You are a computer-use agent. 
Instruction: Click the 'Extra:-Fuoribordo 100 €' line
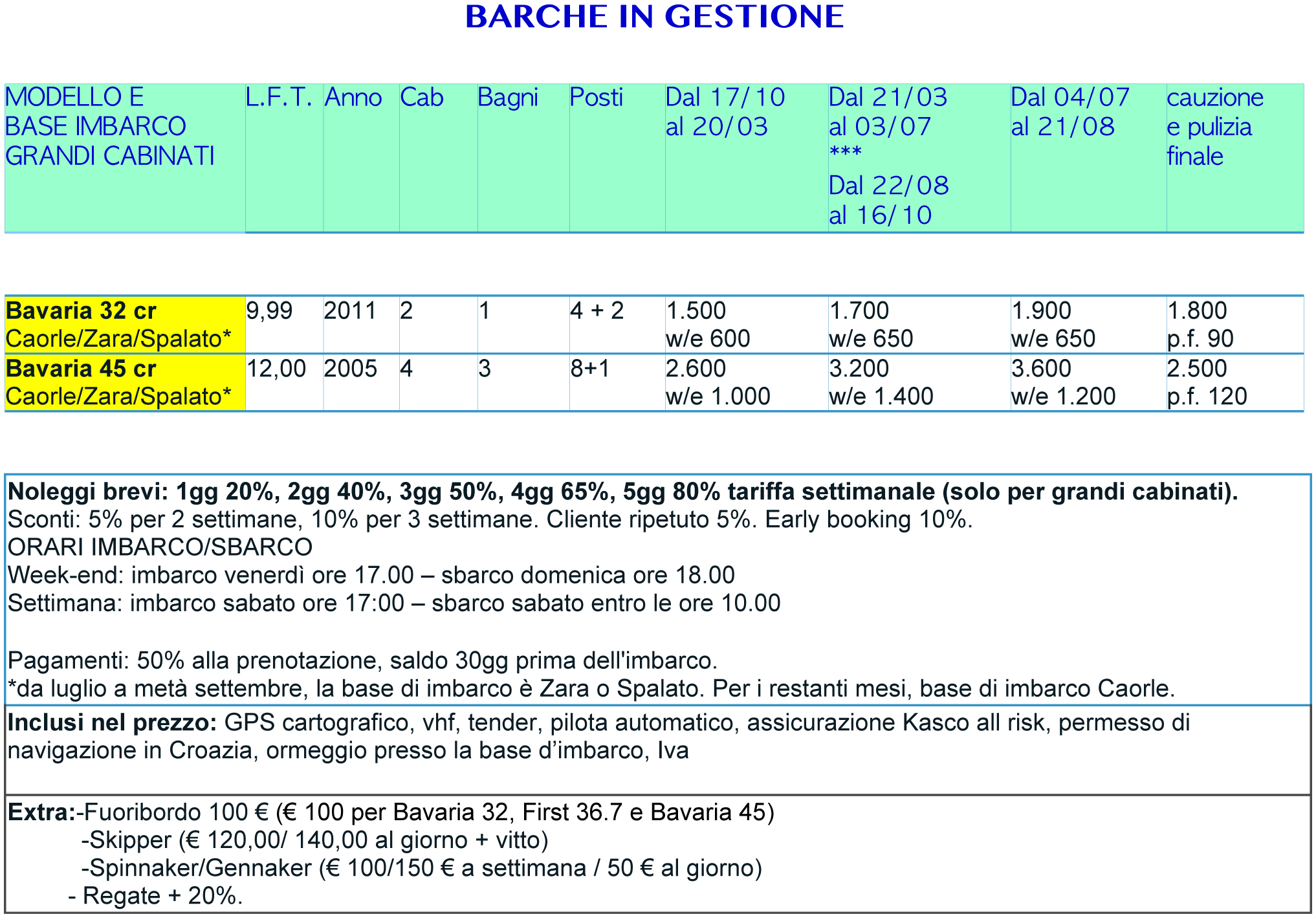click(391, 812)
